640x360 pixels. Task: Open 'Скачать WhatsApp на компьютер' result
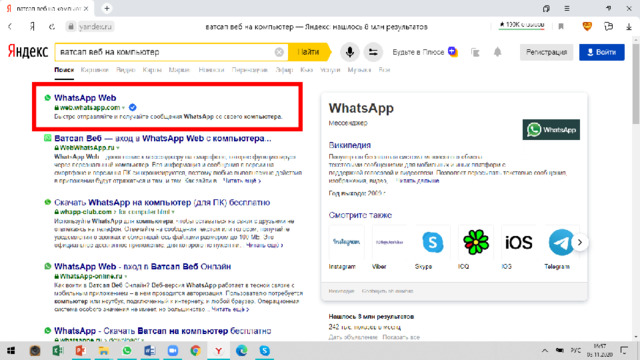[162, 202]
